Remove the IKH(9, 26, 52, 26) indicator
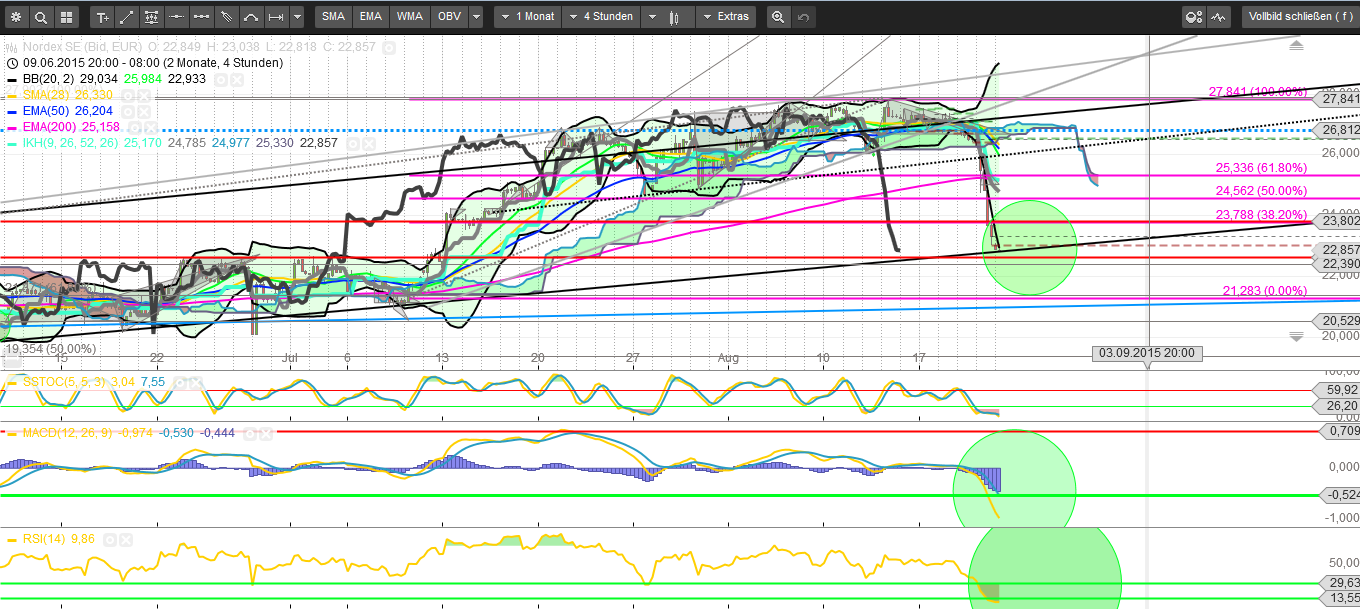This screenshot has height=609, width=1360. 368,144
